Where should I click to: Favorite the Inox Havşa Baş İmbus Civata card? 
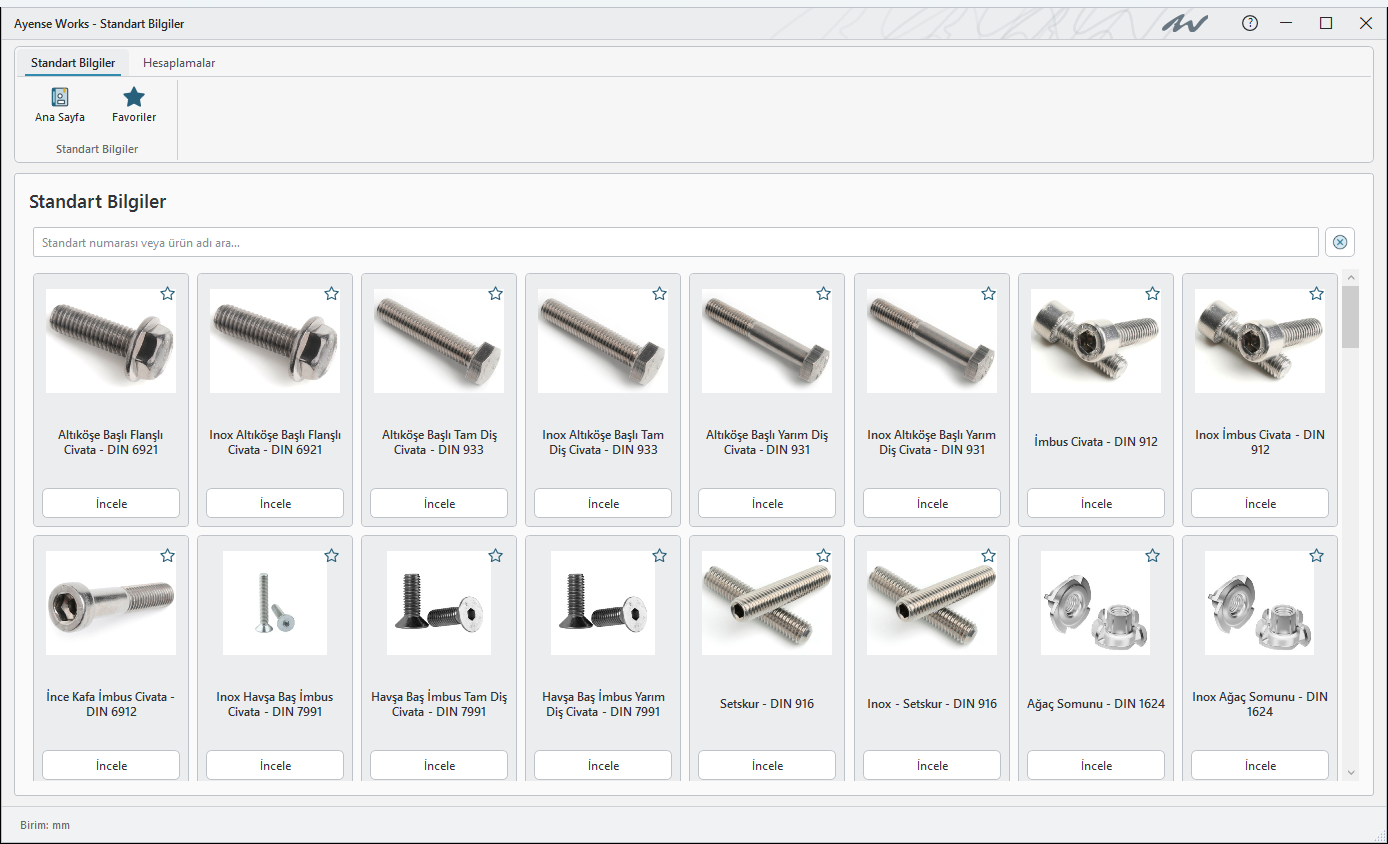tap(332, 555)
